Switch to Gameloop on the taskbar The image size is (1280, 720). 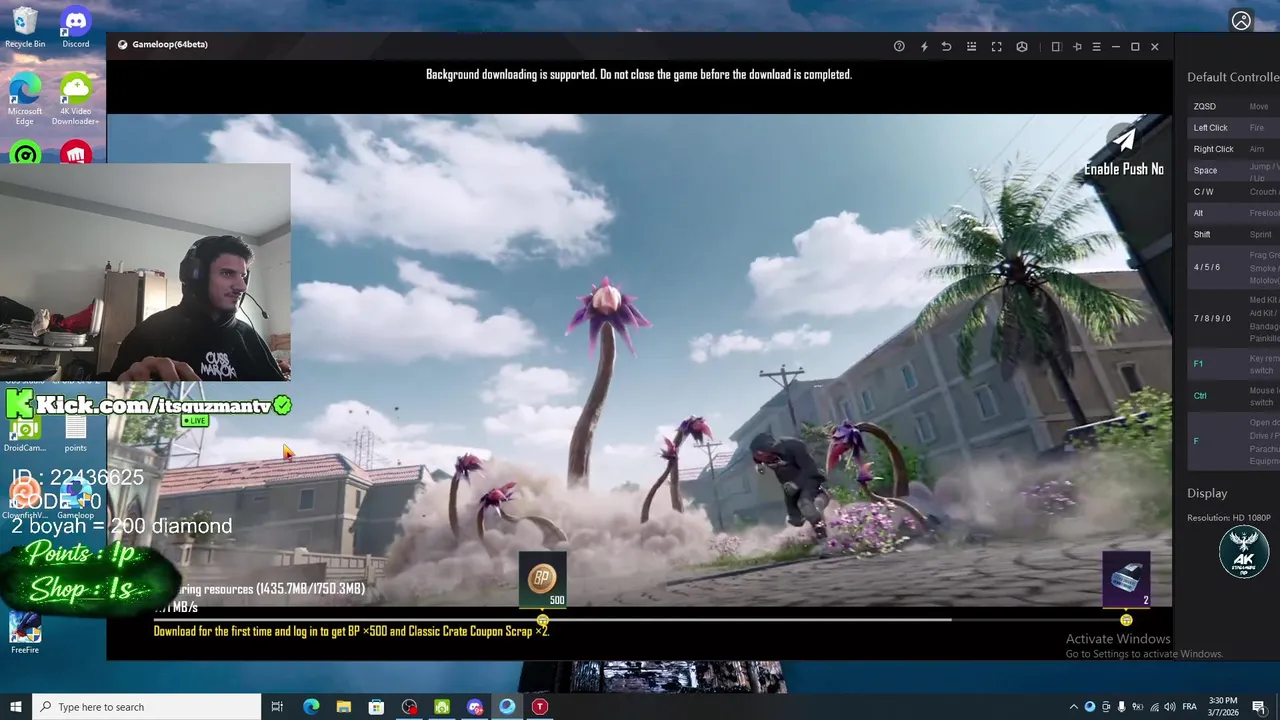click(x=507, y=707)
